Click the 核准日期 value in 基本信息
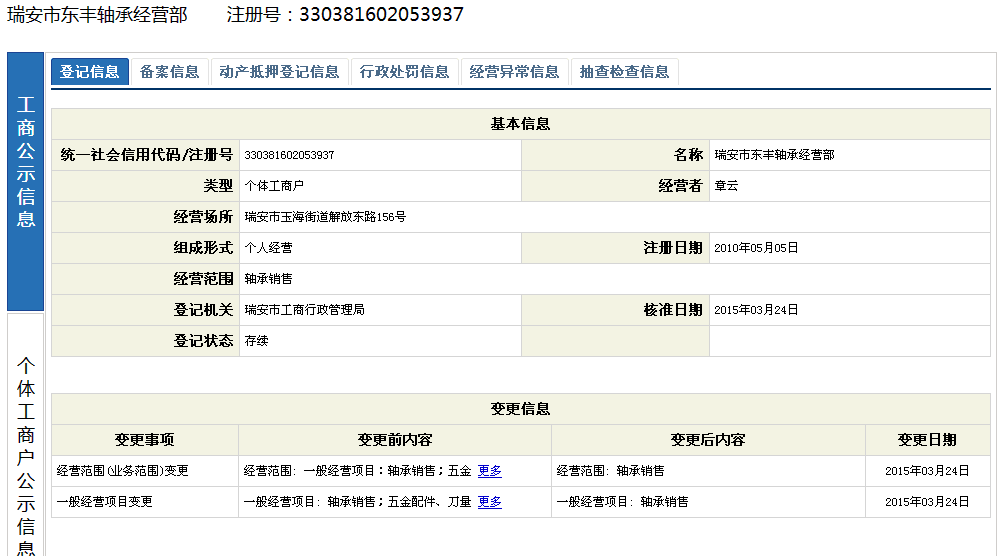 click(x=756, y=310)
